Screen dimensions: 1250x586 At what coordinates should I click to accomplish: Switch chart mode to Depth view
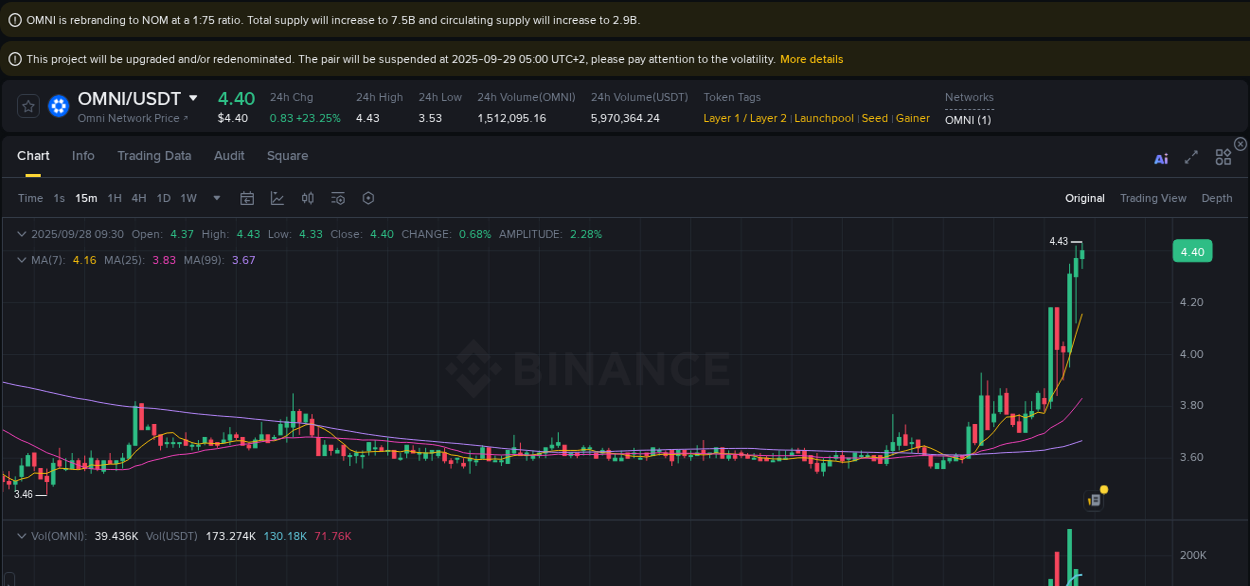[1216, 198]
